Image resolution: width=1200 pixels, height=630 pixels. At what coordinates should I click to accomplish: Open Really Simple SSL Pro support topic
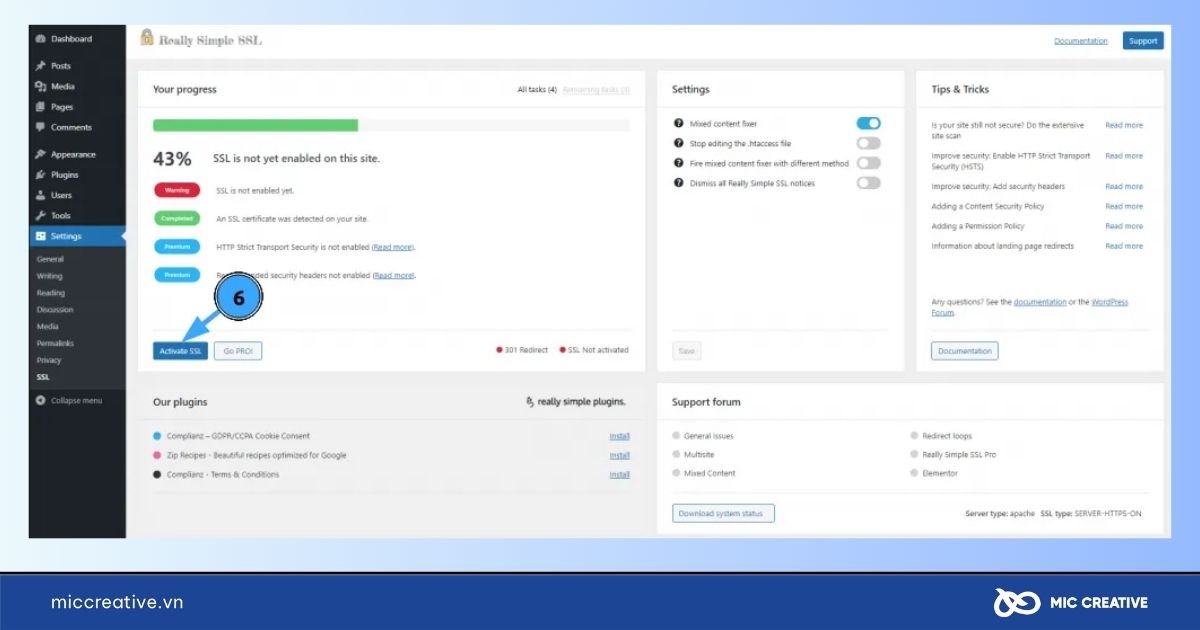(958, 455)
